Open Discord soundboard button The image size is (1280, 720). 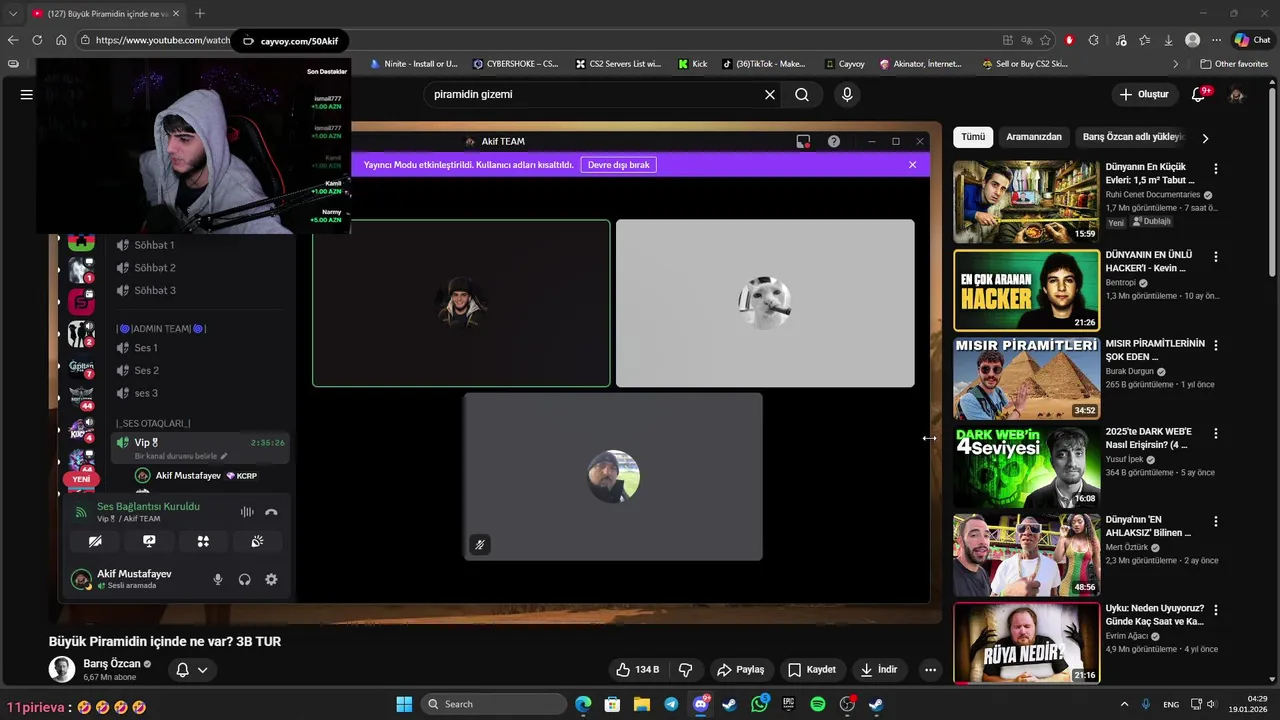257,541
